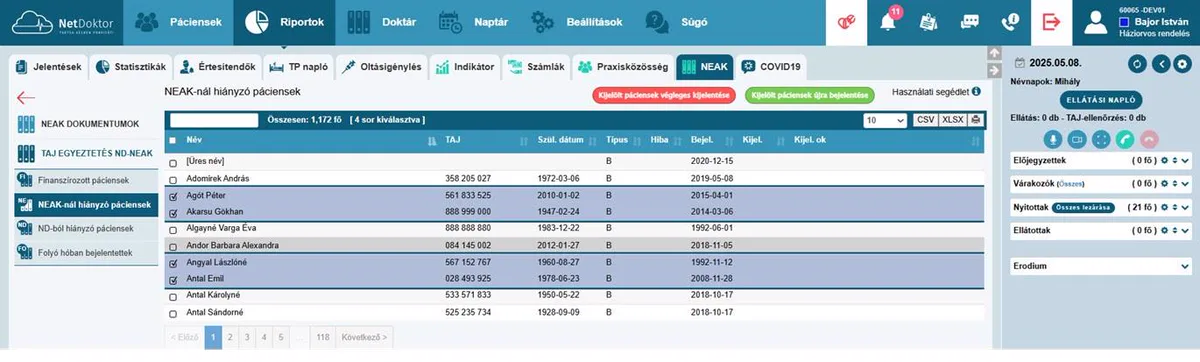Click the green phone call icon

click(x=1127, y=140)
